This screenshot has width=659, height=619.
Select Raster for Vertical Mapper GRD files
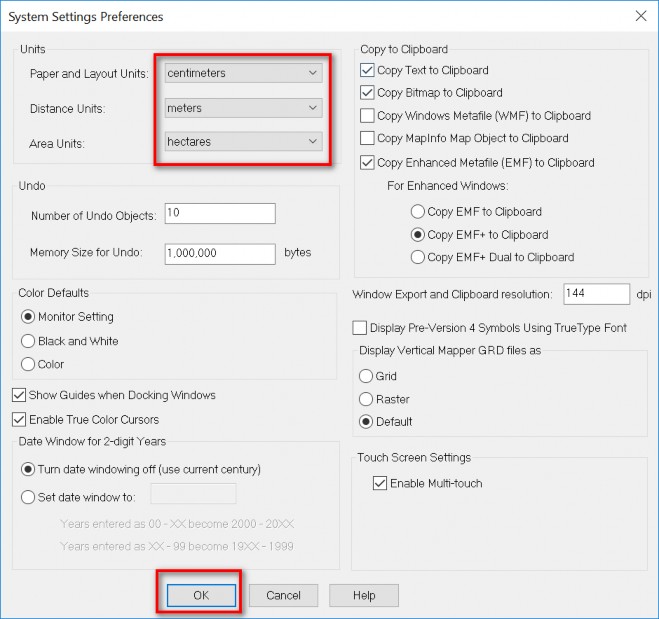[366, 399]
